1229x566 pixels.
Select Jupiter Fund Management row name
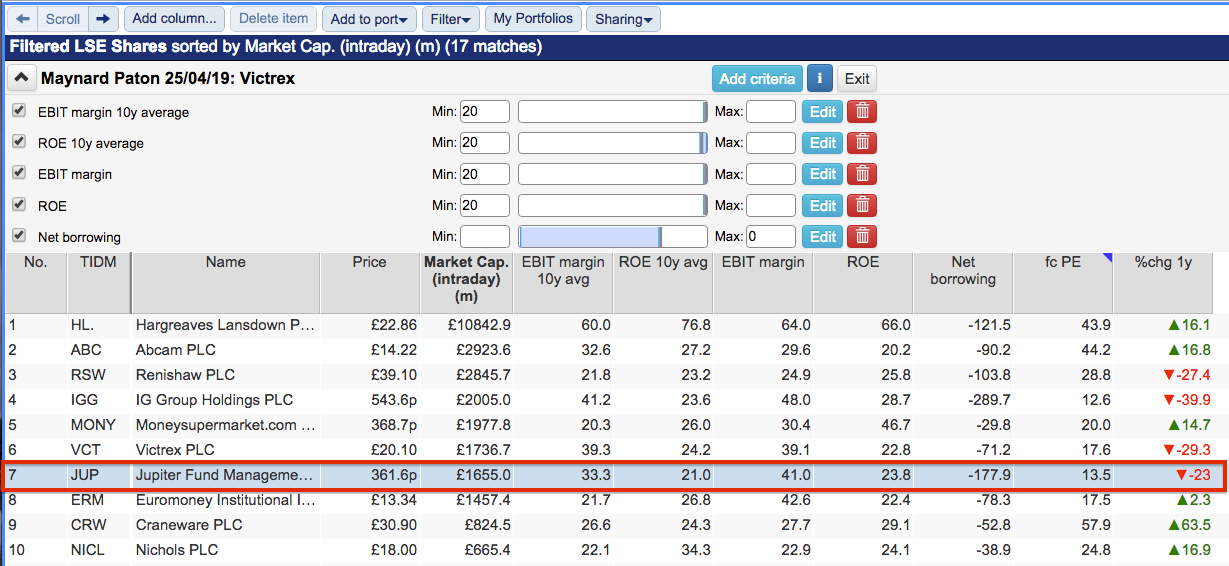point(225,475)
